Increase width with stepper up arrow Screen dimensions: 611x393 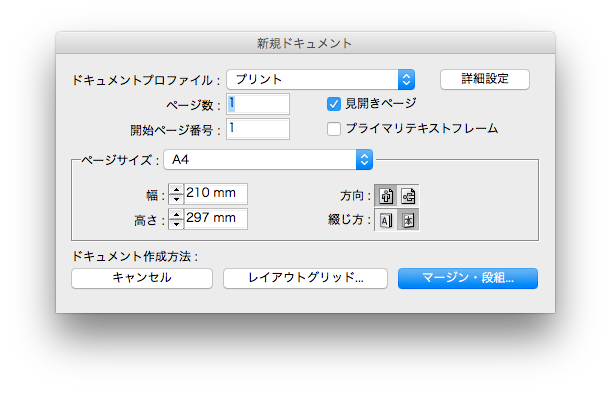tap(176, 189)
